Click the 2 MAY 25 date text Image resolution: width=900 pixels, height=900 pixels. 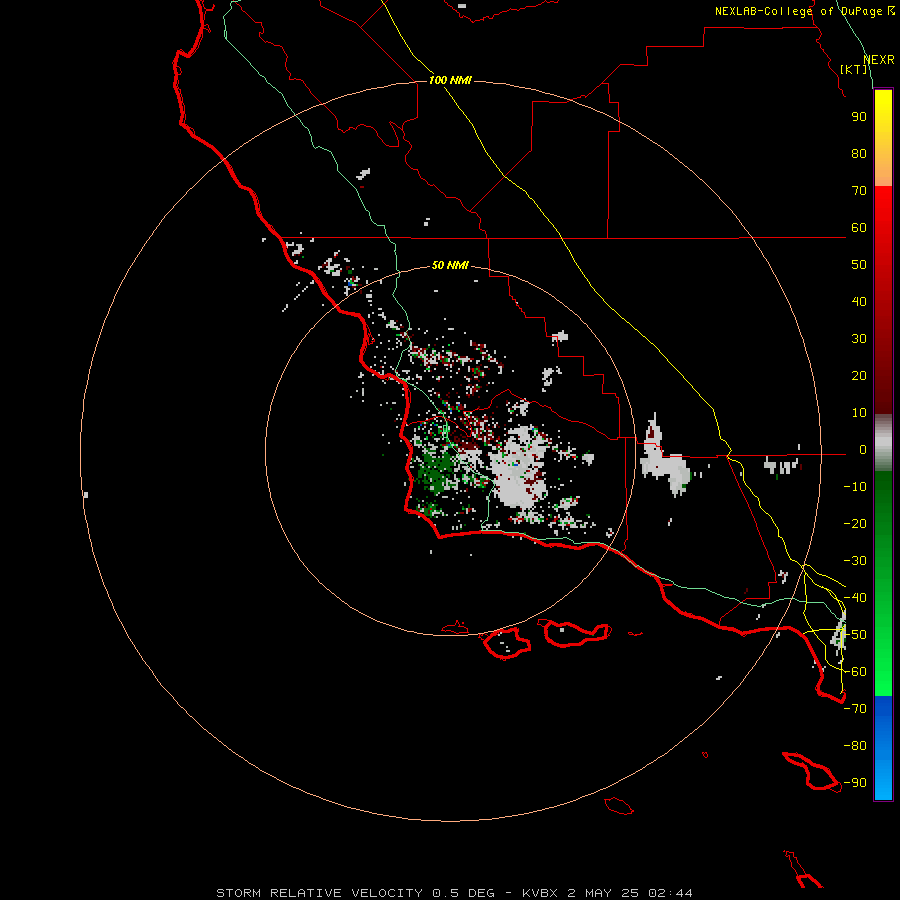[x=603, y=893]
